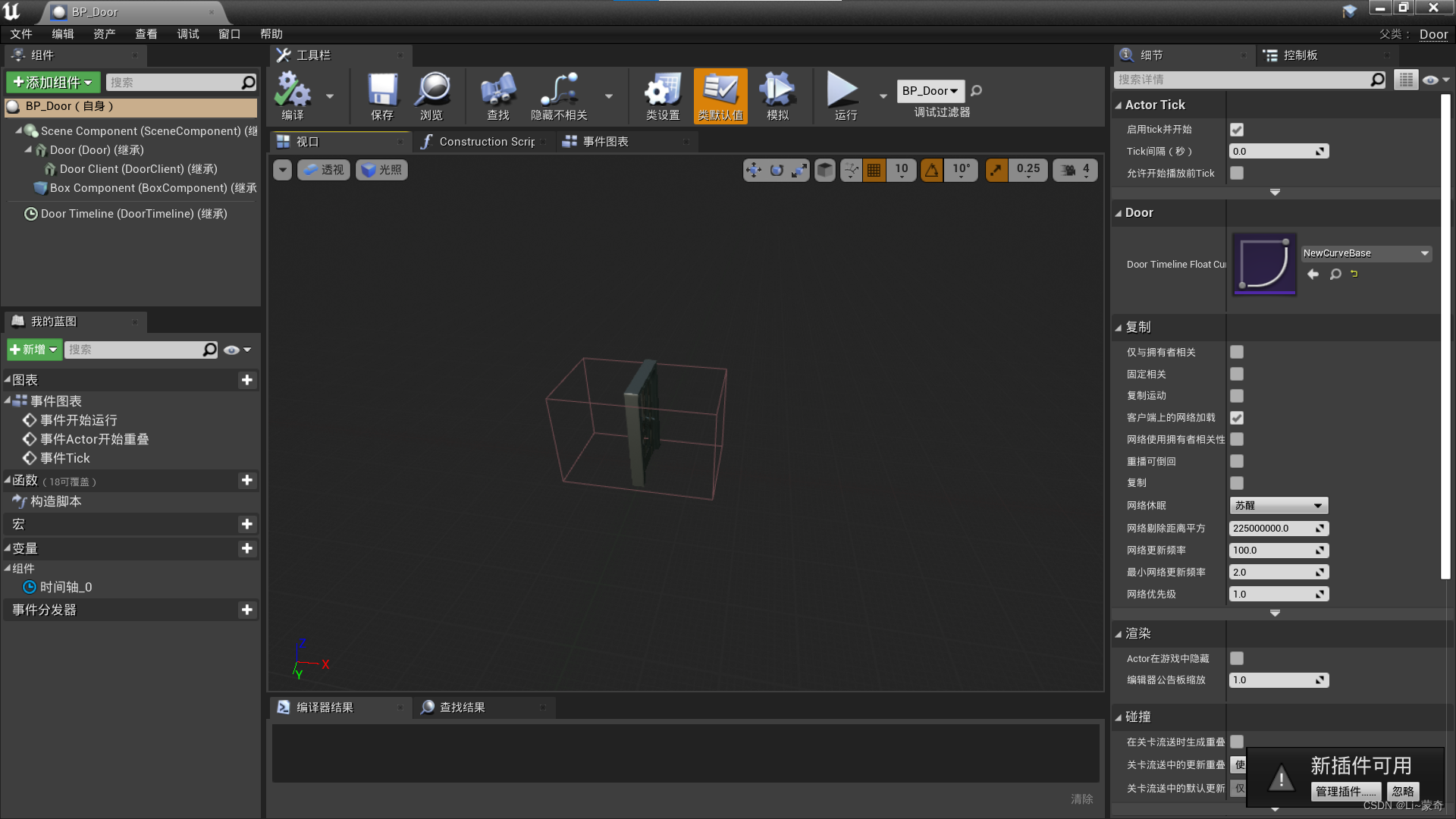The image size is (1456, 819).
Task: Open the 窗口 menu
Action: click(229, 33)
